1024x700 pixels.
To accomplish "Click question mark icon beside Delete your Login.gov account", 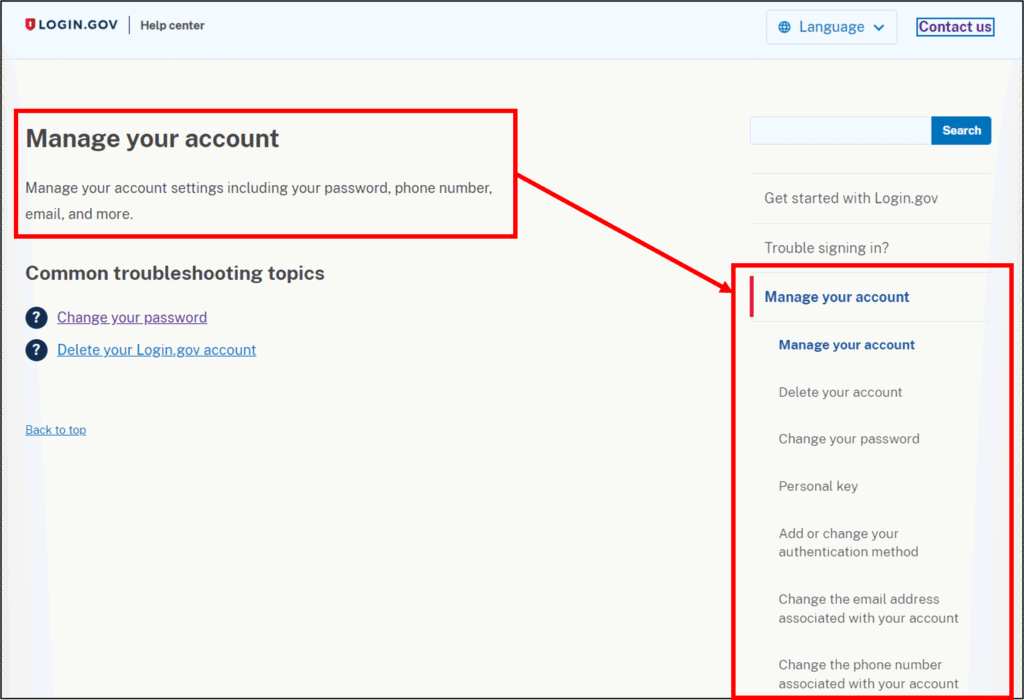I will pos(37,350).
